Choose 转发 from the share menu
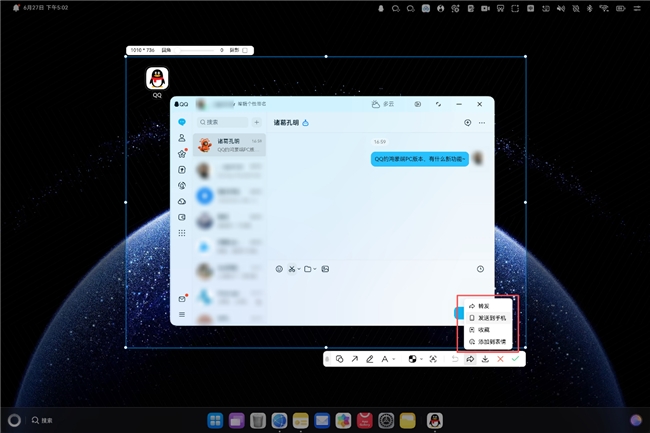 488,306
